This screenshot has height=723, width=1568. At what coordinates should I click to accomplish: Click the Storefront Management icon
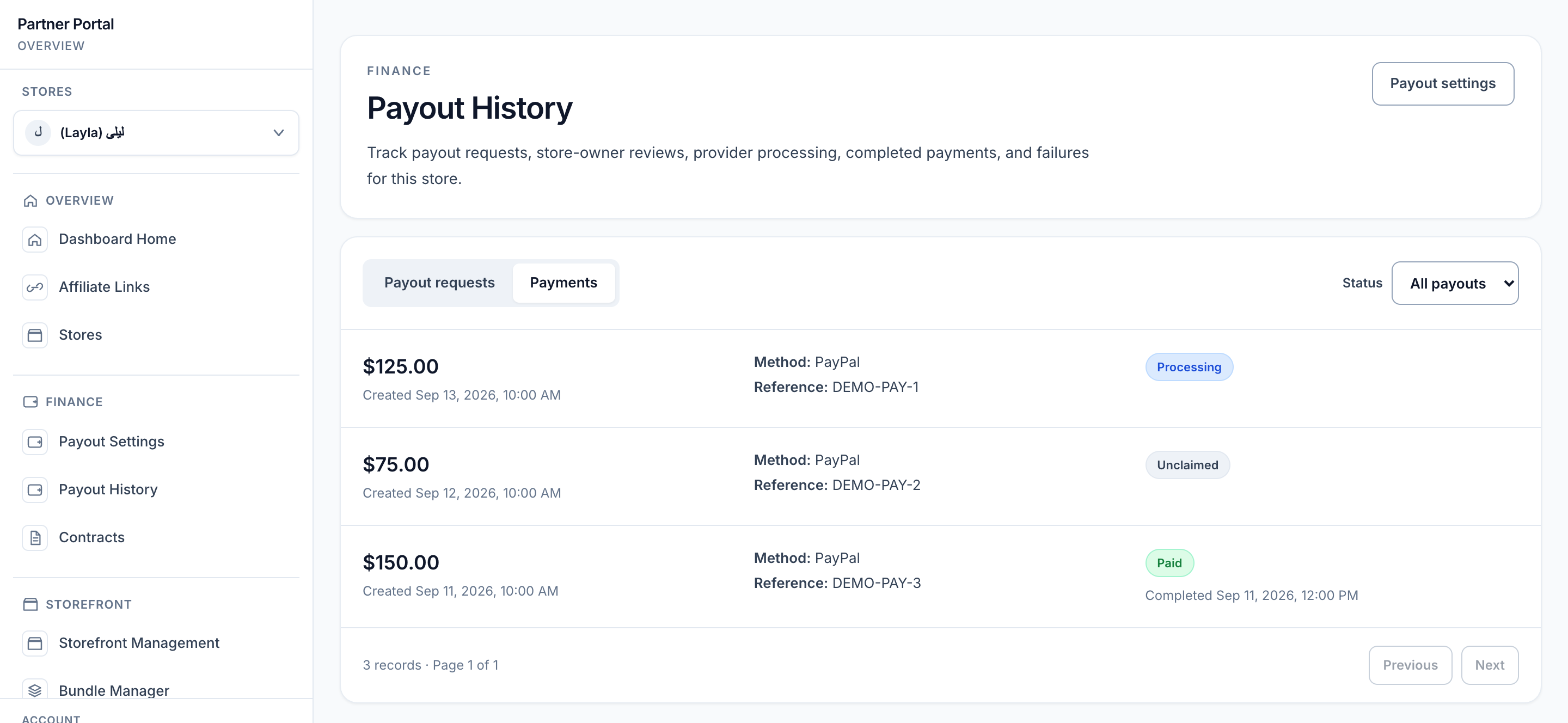coord(35,644)
